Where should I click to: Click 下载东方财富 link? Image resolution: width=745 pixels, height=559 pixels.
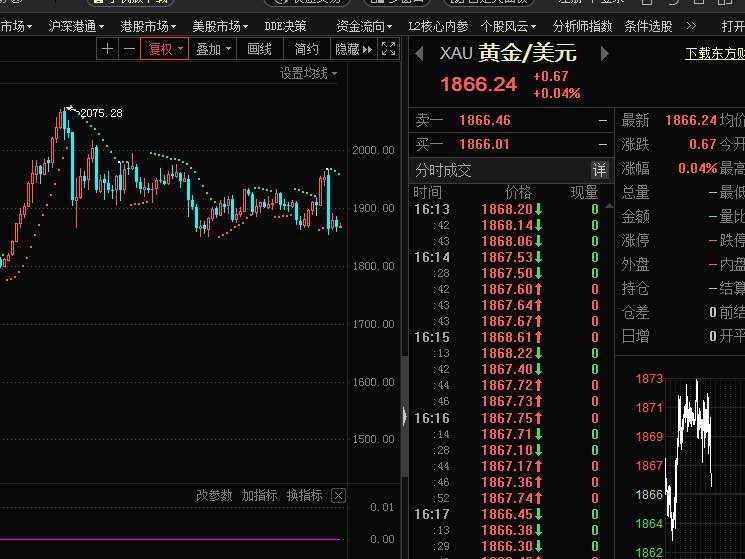715,54
